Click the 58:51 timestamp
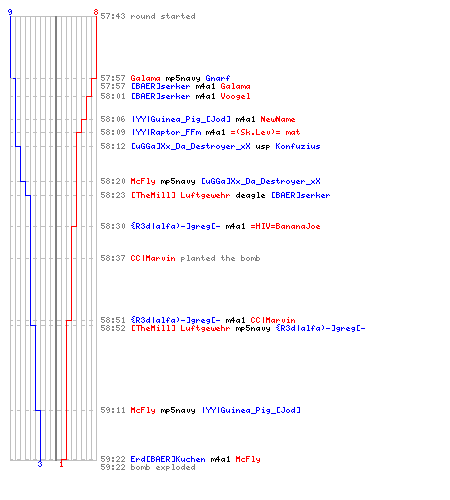 pos(113,320)
